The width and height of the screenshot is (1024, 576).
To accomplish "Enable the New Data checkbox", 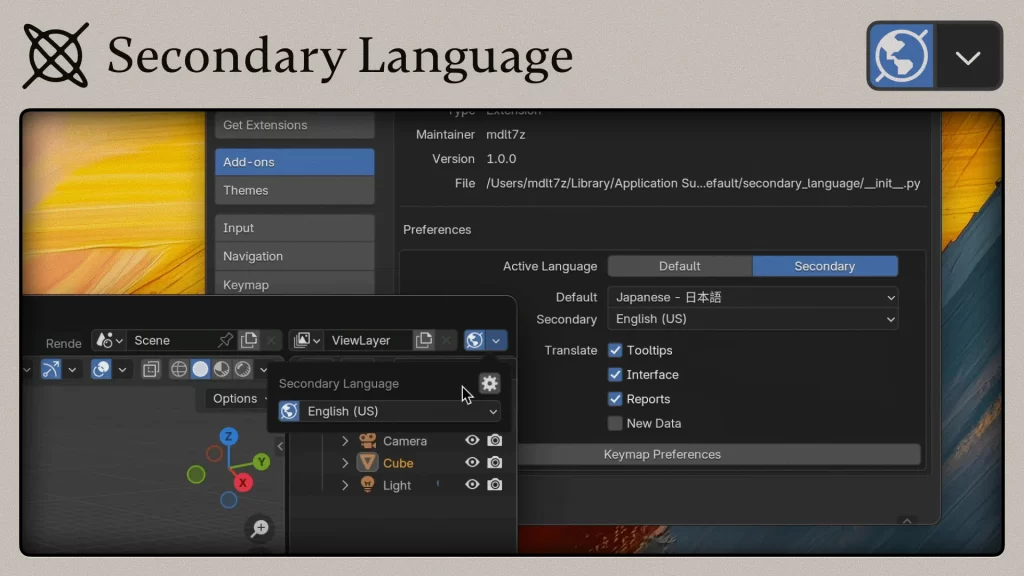I will (x=615, y=423).
